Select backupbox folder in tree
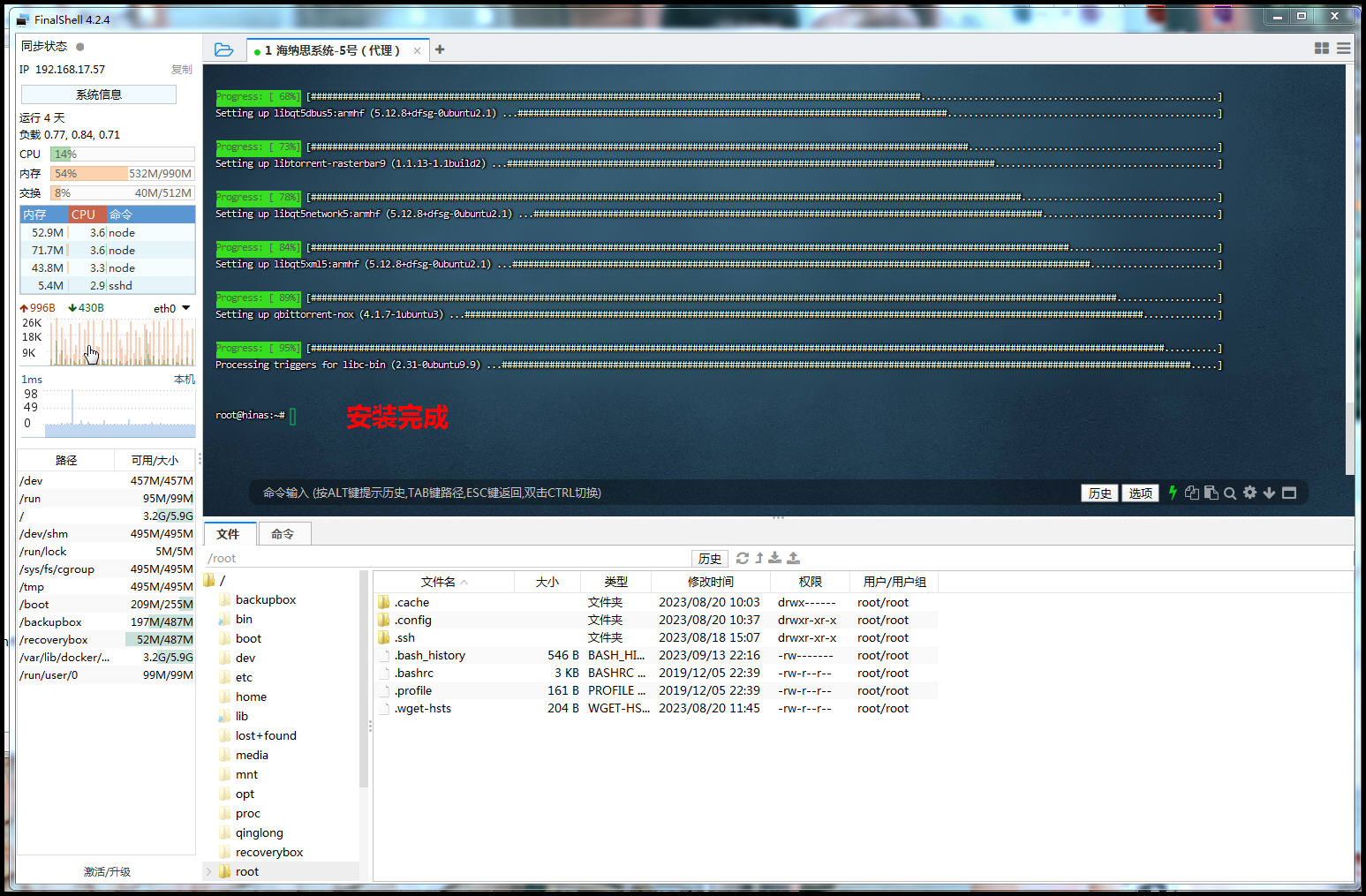Viewport: 1366px width, 896px height. [x=265, y=599]
